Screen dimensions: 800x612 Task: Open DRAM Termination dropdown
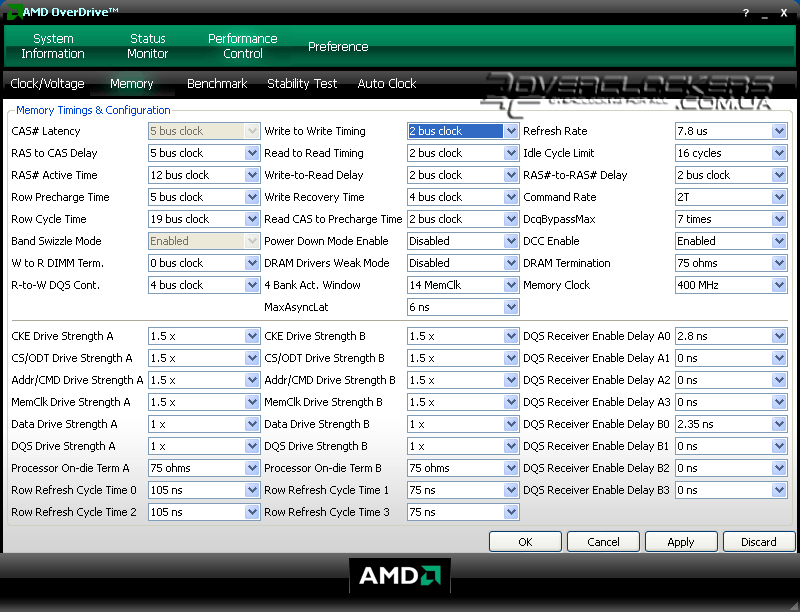tap(779, 263)
